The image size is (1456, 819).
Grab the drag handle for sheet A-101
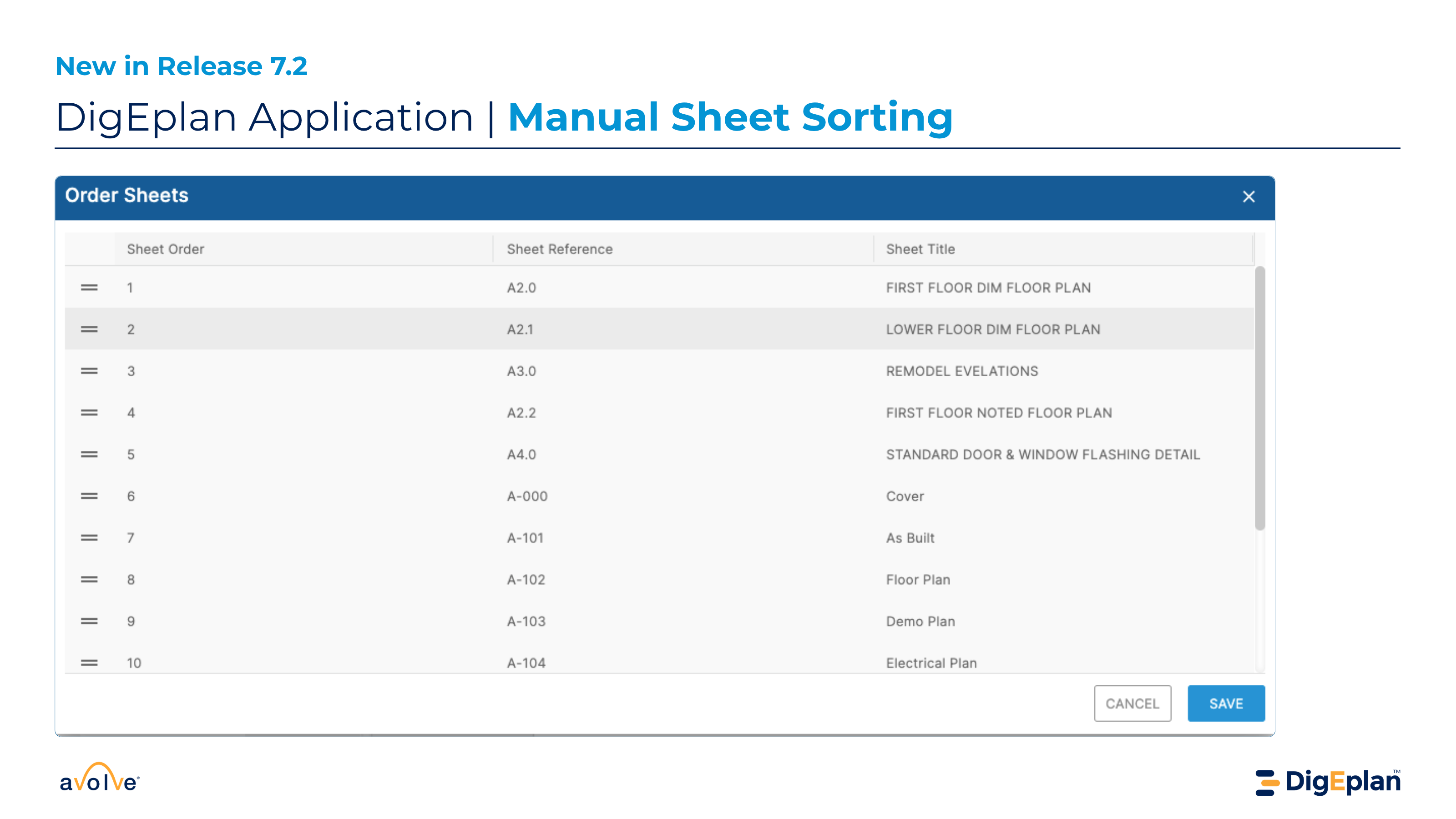pos(89,538)
